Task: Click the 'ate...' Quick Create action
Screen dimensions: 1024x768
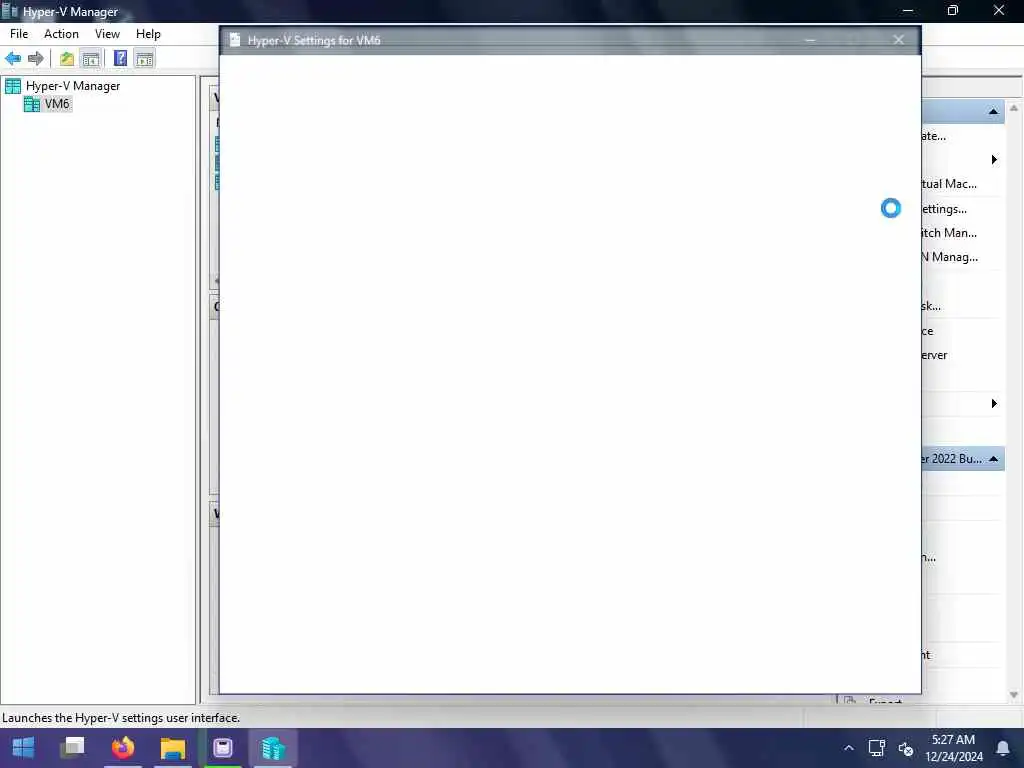Action: point(934,136)
